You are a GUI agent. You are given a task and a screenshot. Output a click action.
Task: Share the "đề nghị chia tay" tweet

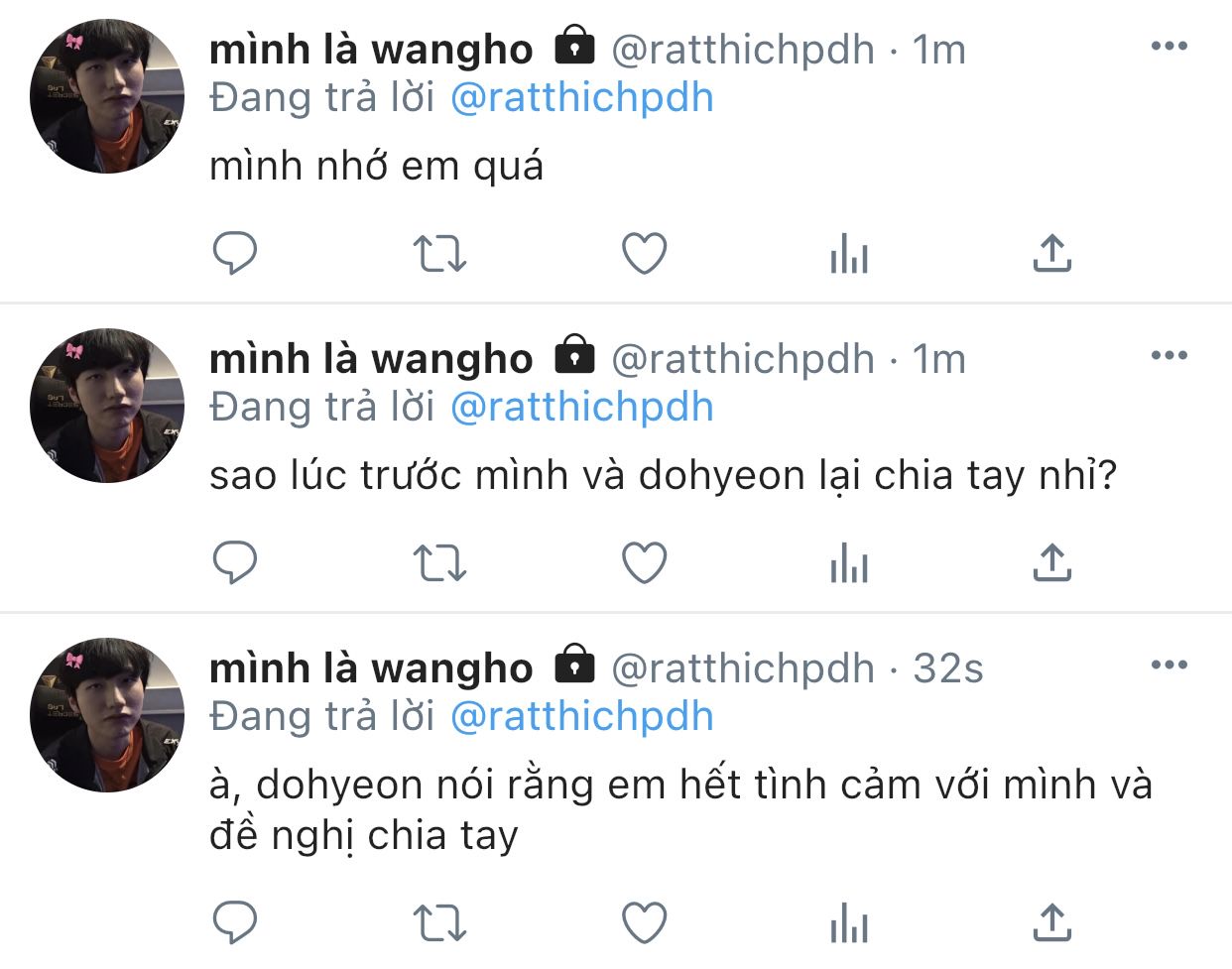1051,922
